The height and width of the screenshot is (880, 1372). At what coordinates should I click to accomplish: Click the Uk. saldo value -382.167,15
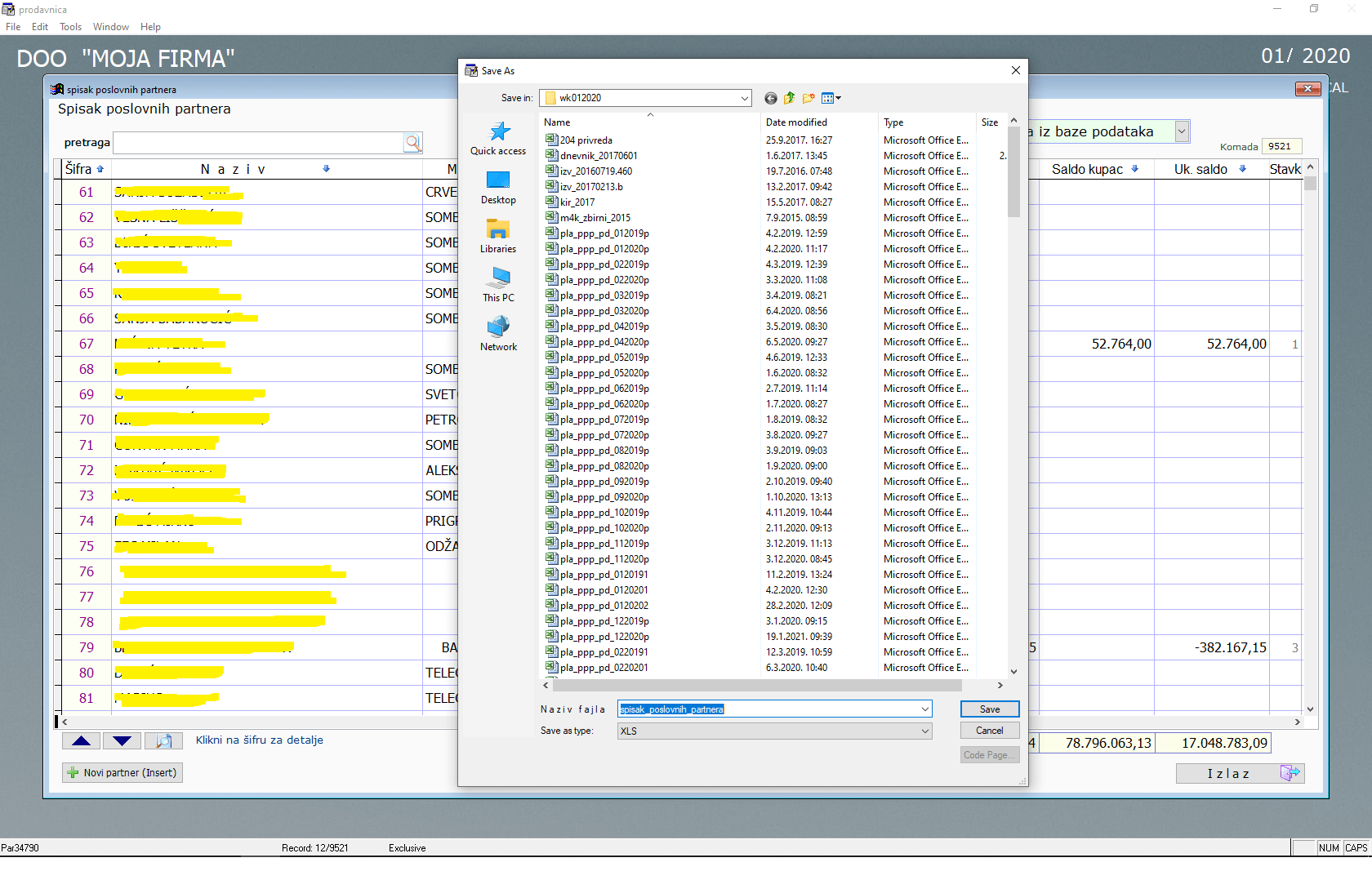coord(1231,648)
